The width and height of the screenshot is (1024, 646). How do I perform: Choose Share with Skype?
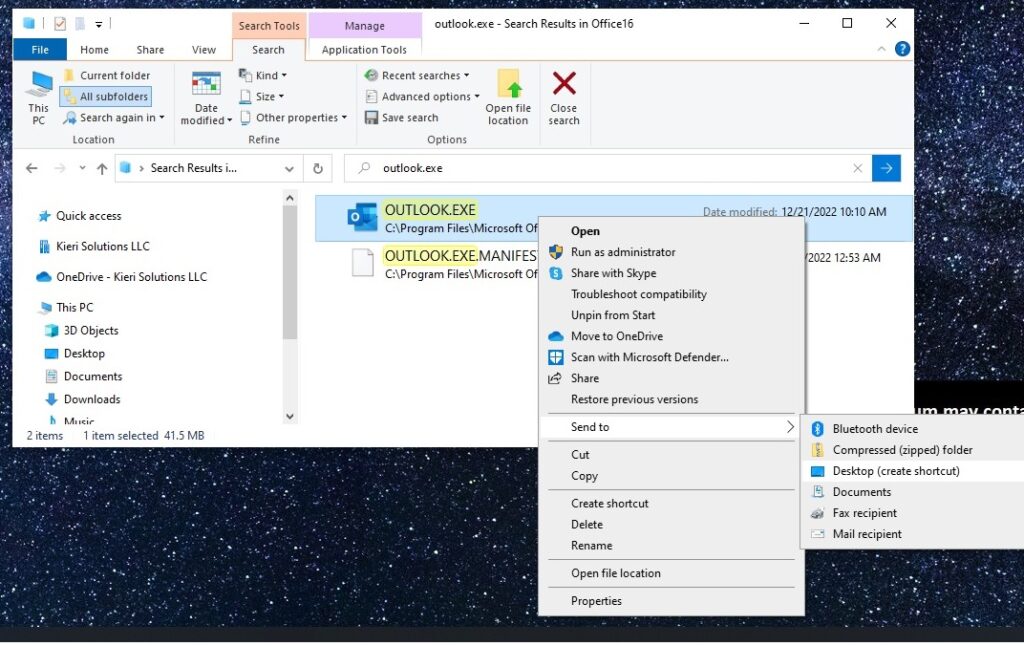(671, 273)
